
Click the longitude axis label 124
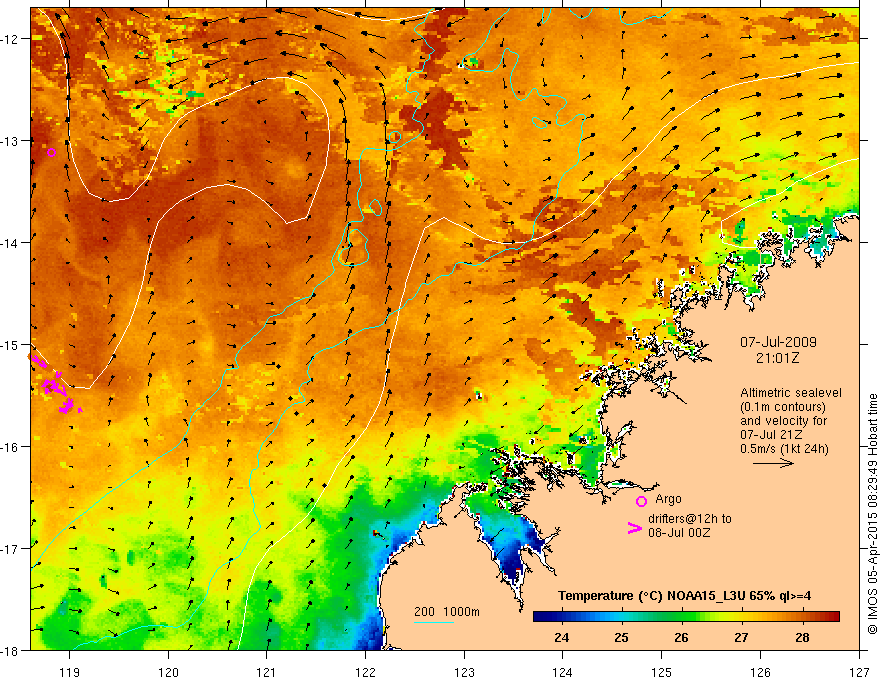[x=563, y=672]
